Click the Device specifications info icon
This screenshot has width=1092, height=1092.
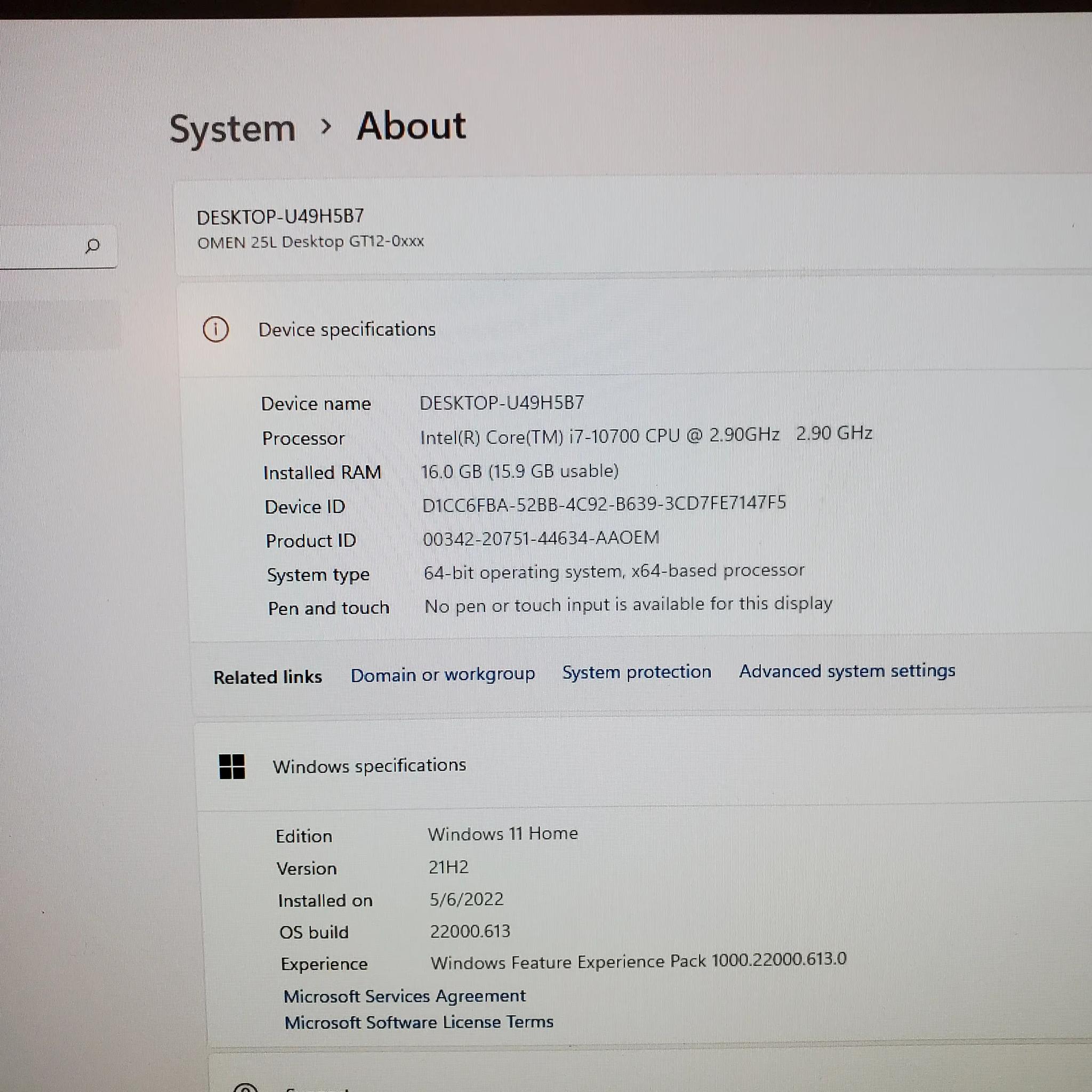[x=215, y=330]
